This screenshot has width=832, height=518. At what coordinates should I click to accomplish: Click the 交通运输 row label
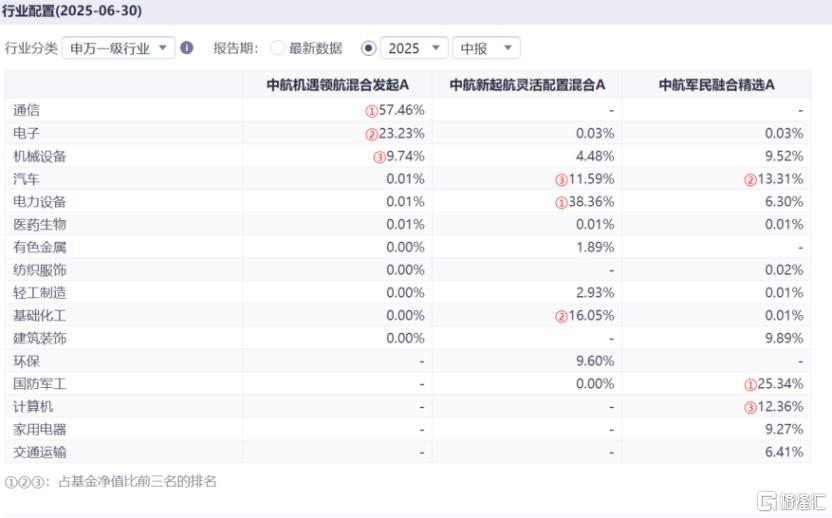[39, 453]
